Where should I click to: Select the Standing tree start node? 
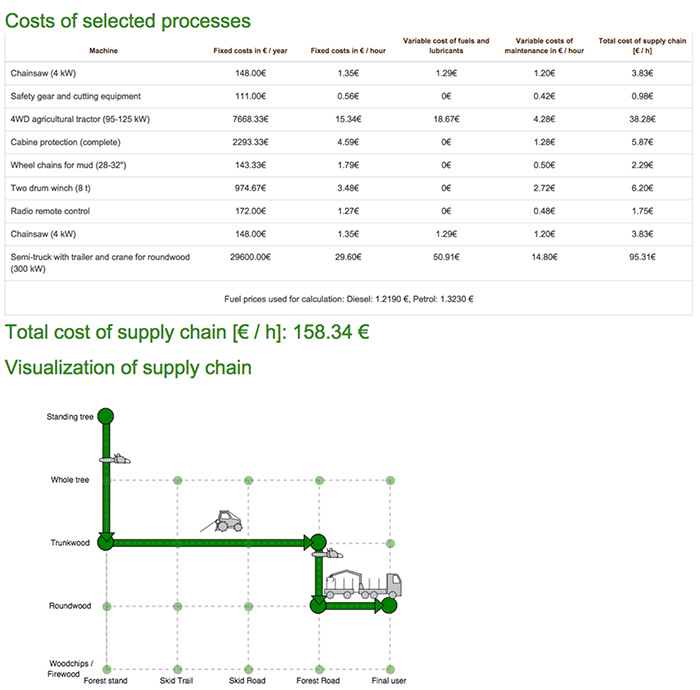pos(107,416)
